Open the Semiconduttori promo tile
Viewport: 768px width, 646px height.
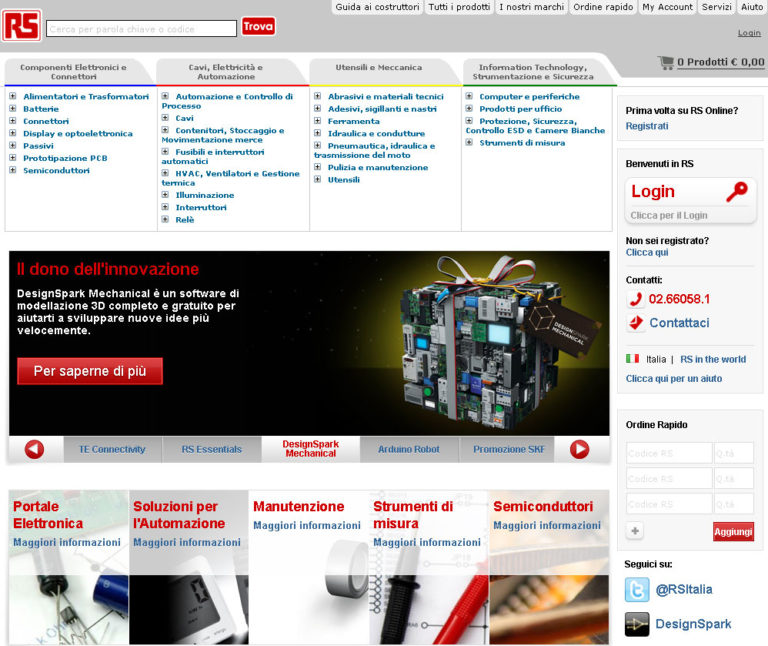point(549,567)
